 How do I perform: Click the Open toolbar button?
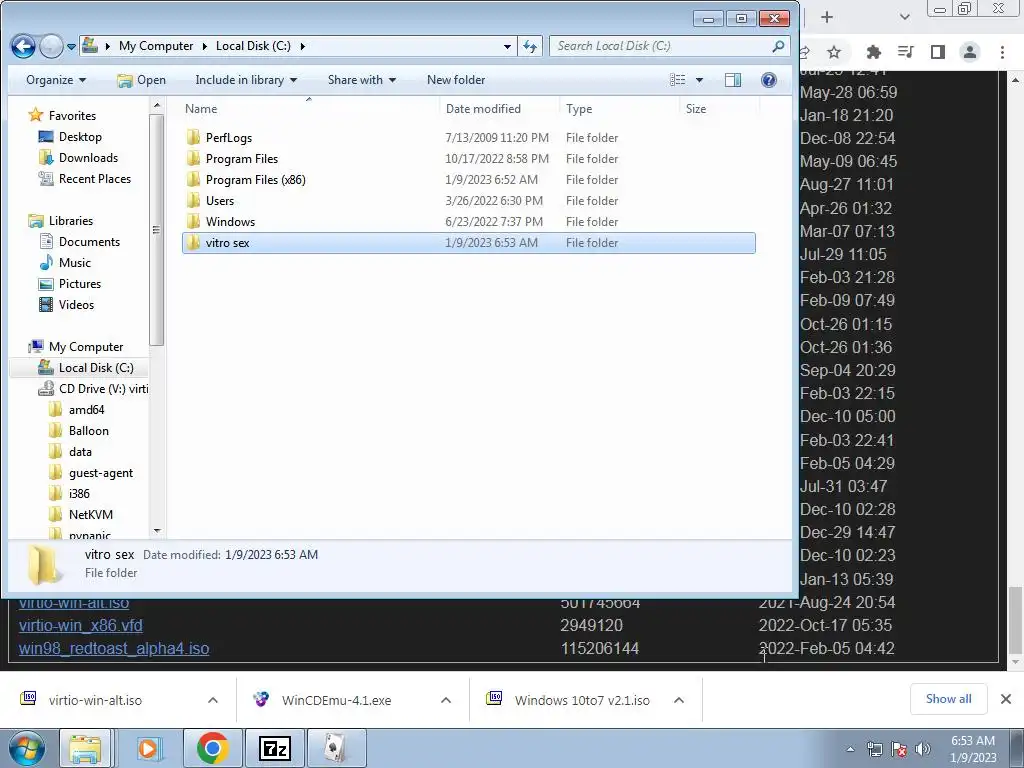141,80
